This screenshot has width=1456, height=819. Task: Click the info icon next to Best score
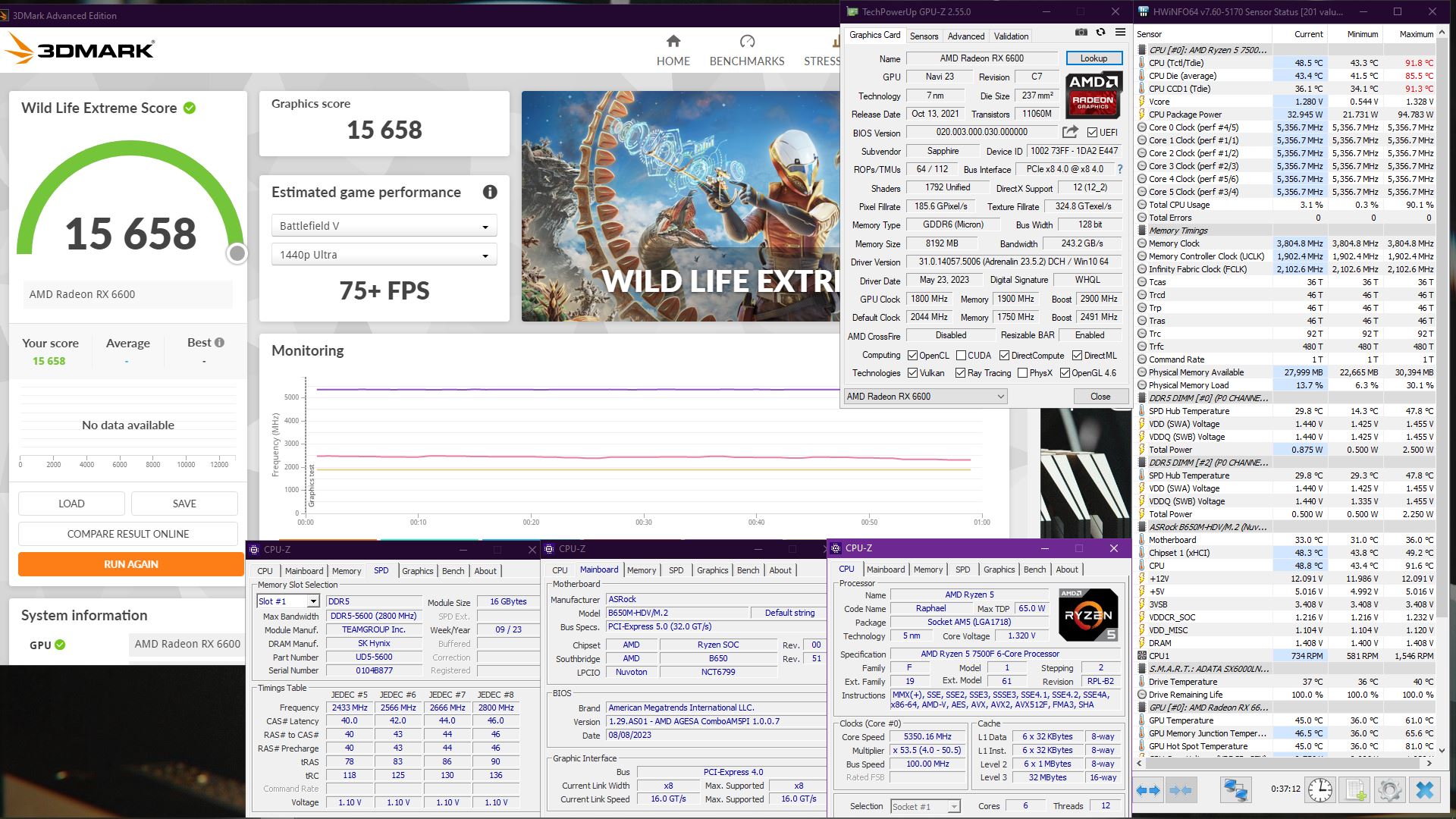tap(219, 343)
